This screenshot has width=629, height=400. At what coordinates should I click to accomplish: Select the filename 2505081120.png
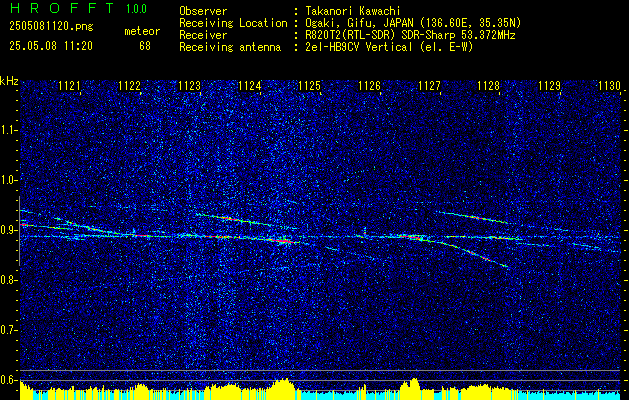click(51, 27)
